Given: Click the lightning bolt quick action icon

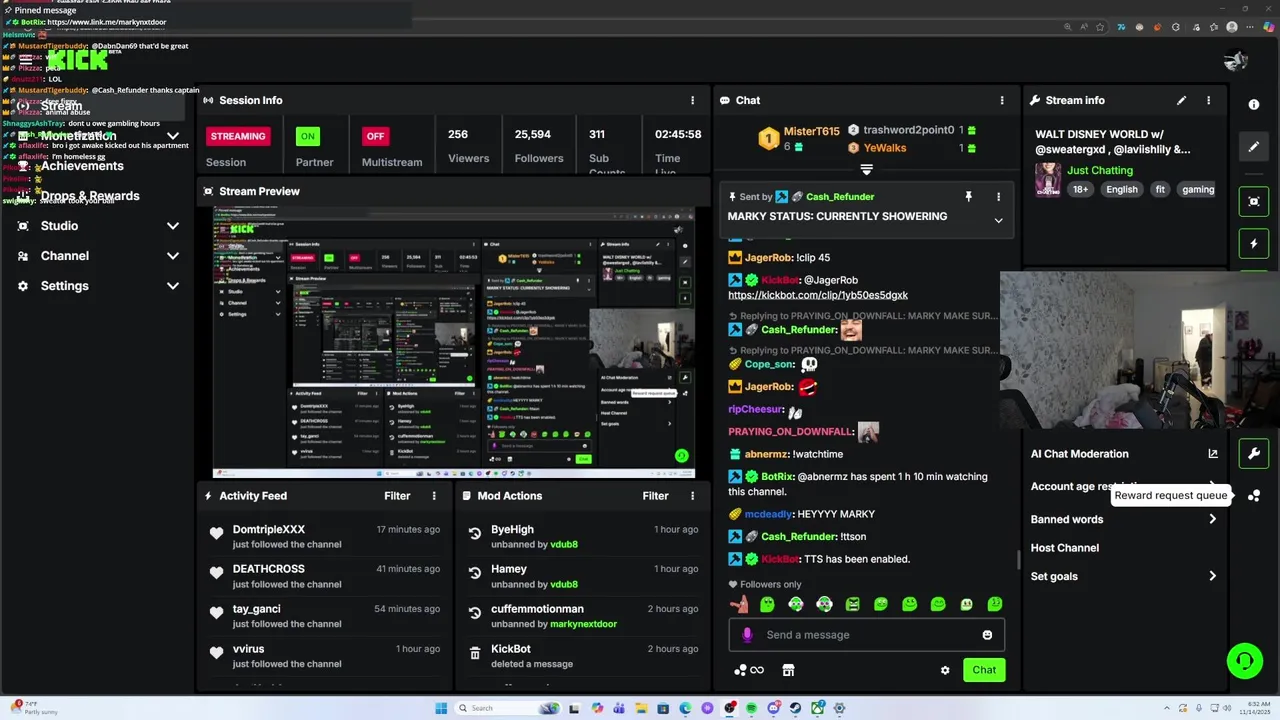Looking at the screenshot, I should click(1254, 243).
